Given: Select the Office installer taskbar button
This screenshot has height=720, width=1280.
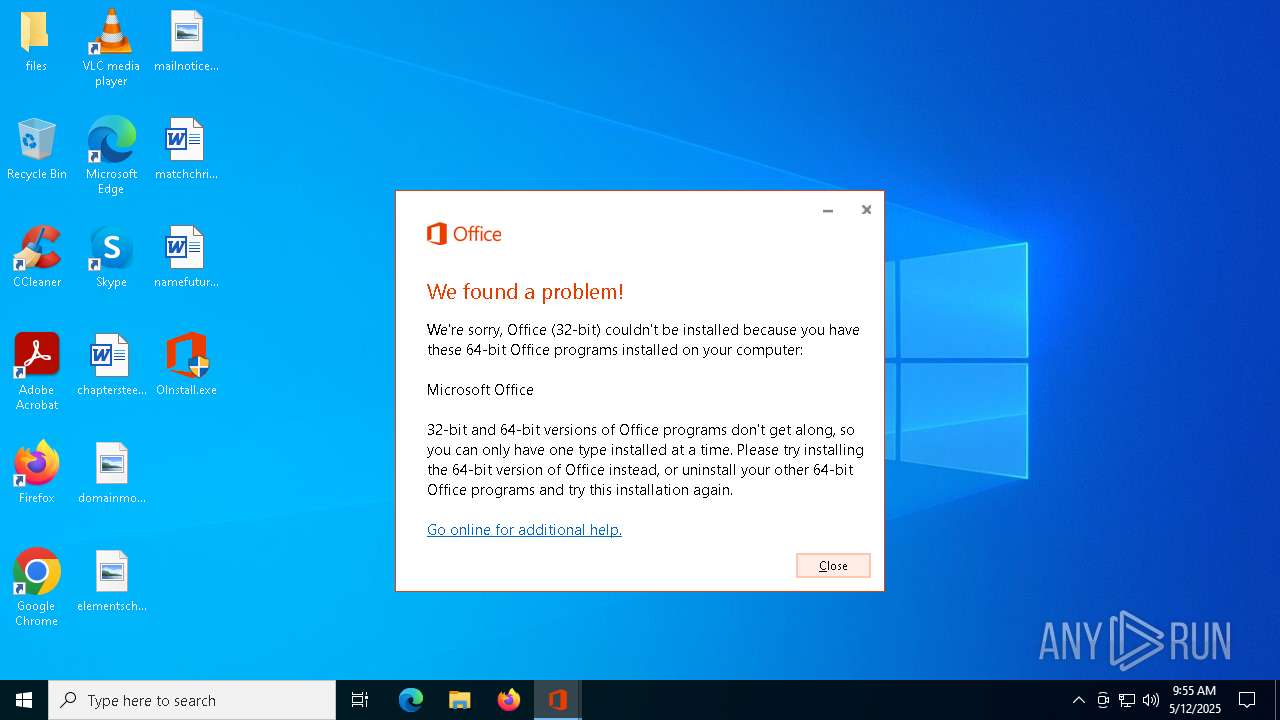Looking at the screenshot, I should 558,700.
